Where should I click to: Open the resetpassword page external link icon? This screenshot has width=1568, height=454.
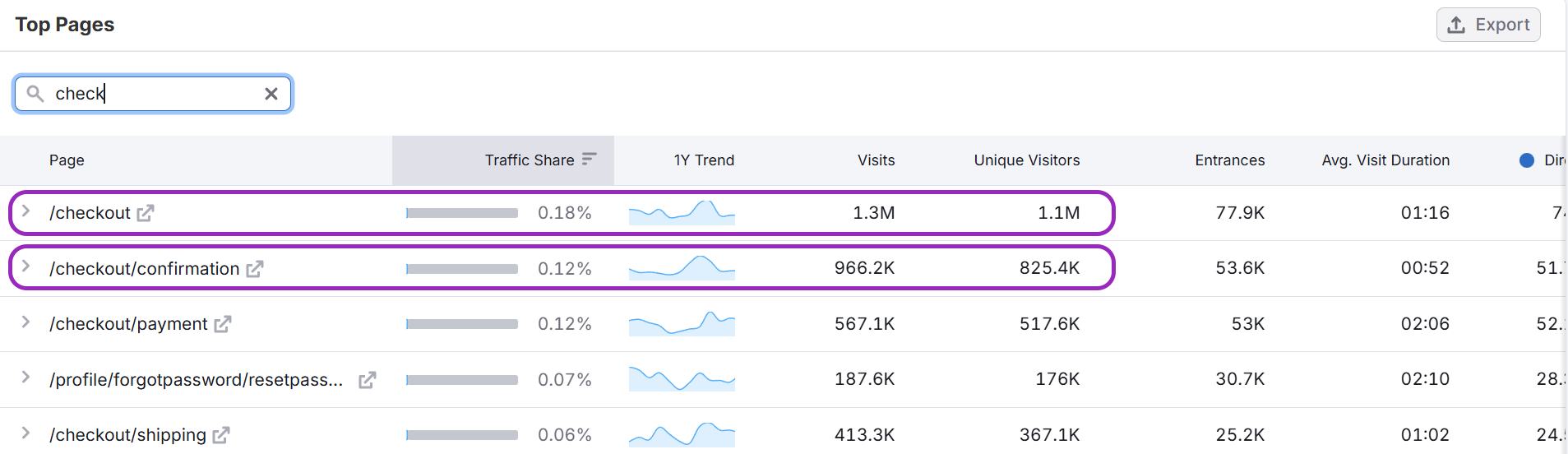(368, 380)
